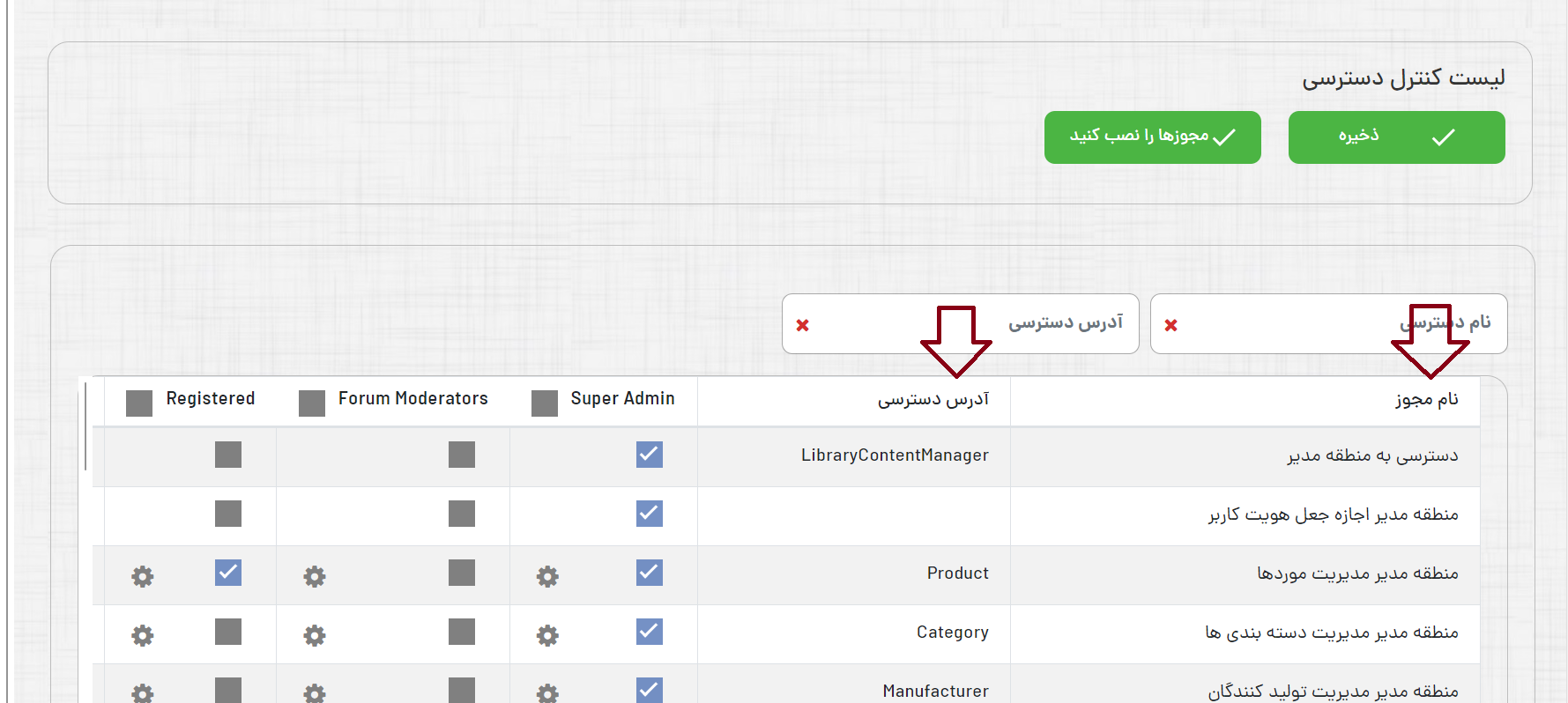The height and width of the screenshot is (703, 1568).
Task: Focus the نام دسترسی filter input
Action: click(x=1328, y=324)
